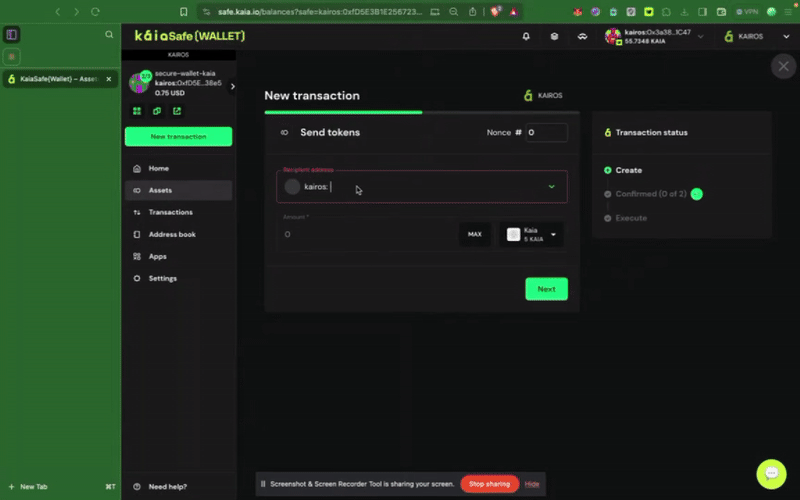Click the Amount input field
Image resolution: width=800 pixels, height=500 pixels.
tap(369, 234)
